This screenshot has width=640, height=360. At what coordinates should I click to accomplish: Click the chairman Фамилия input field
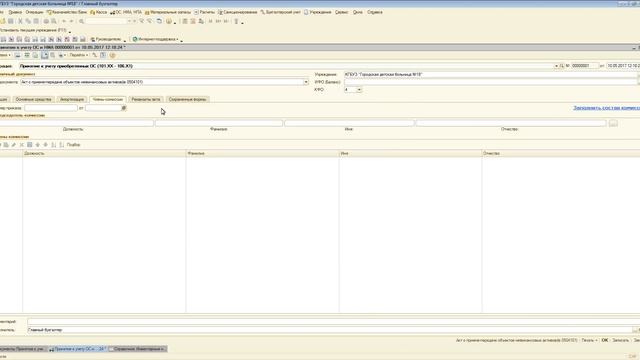tap(219, 123)
